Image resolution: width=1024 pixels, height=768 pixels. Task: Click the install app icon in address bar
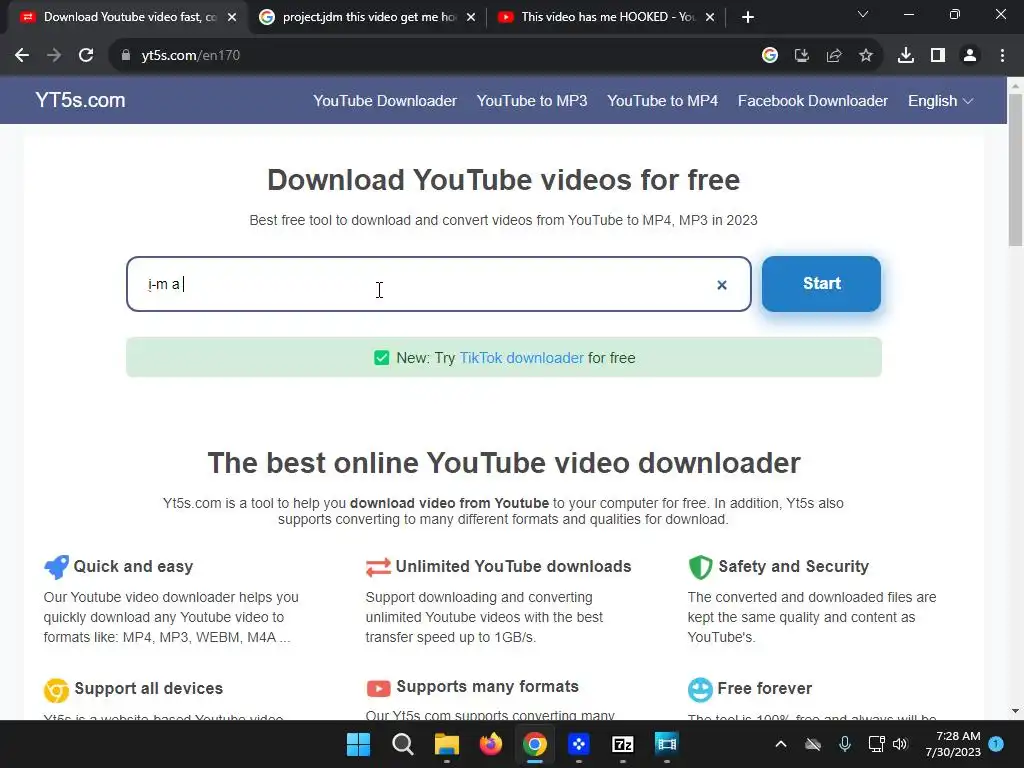coord(802,56)
